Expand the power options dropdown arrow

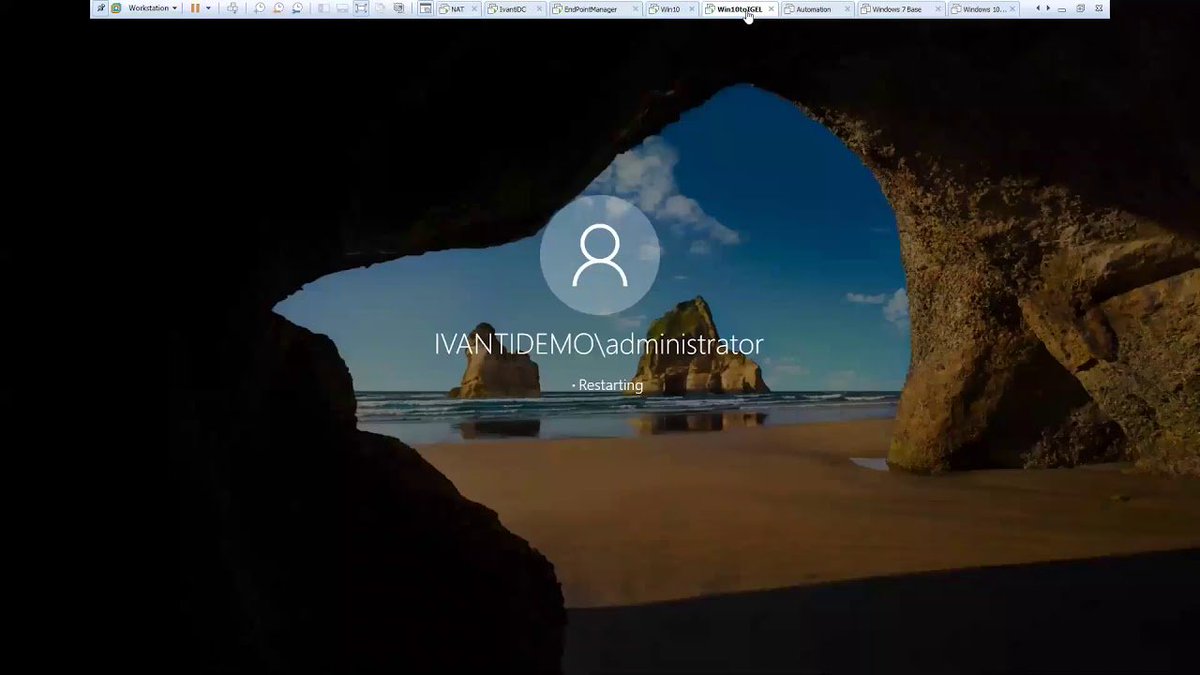[208, 8]
